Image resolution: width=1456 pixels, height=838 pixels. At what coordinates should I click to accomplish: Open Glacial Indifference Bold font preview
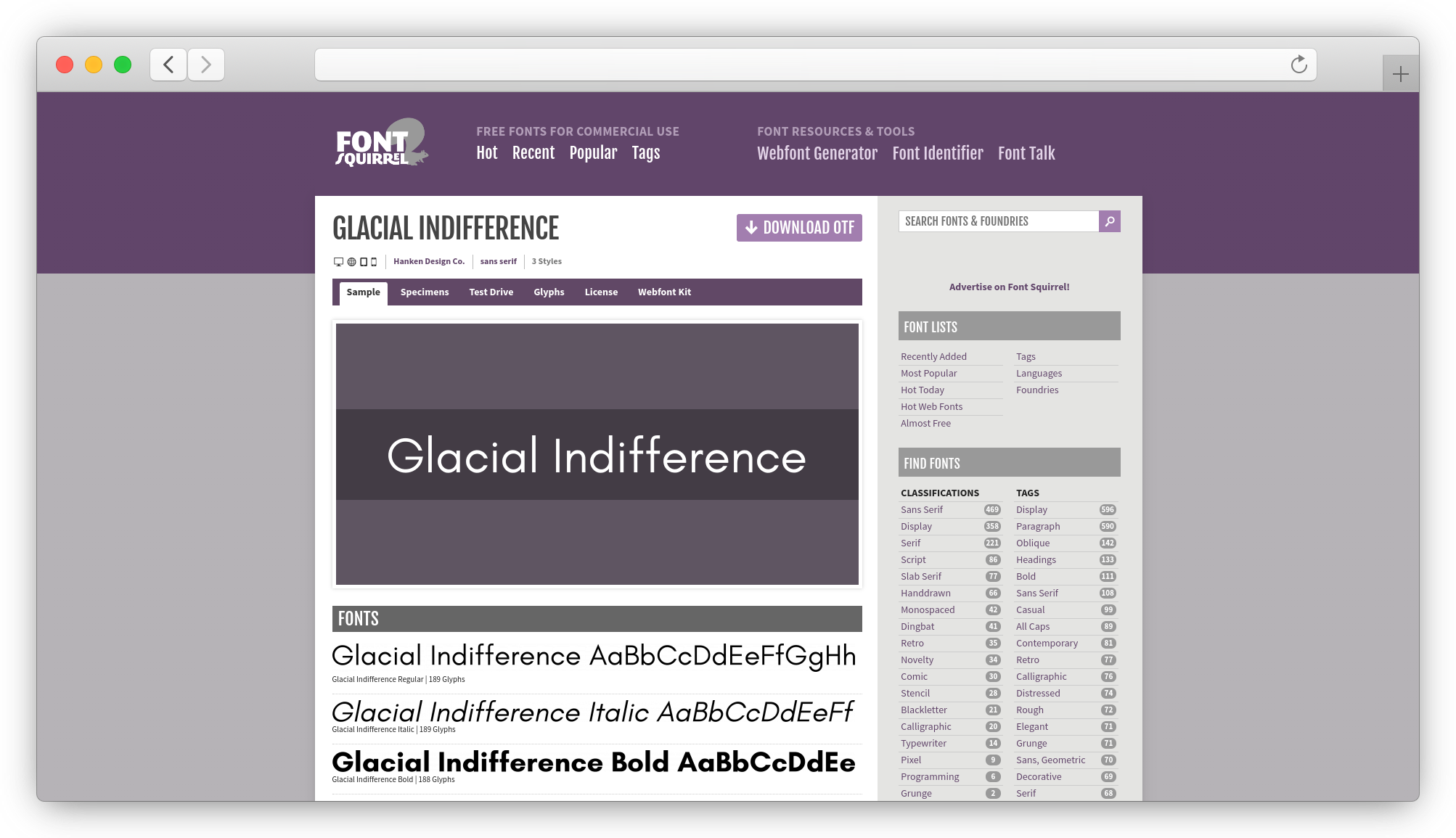tap(594, 763)
